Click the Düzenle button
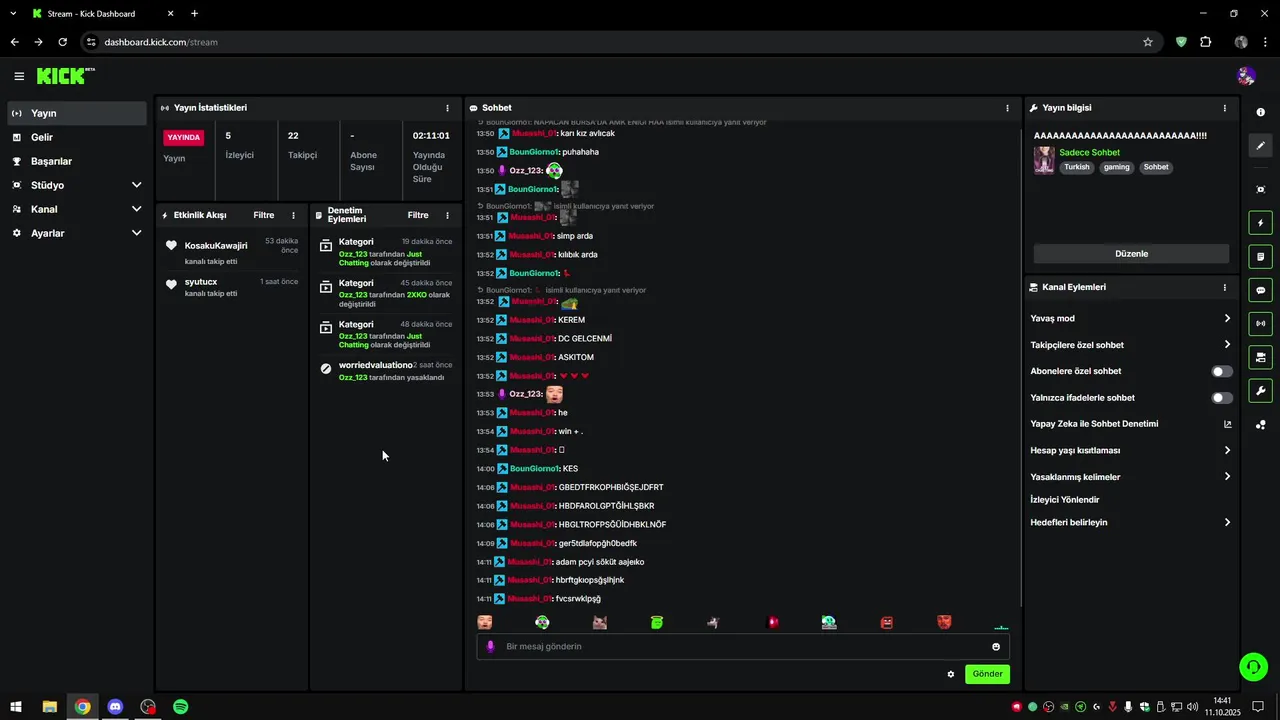1280x720 pixels. pos(1131,254)
